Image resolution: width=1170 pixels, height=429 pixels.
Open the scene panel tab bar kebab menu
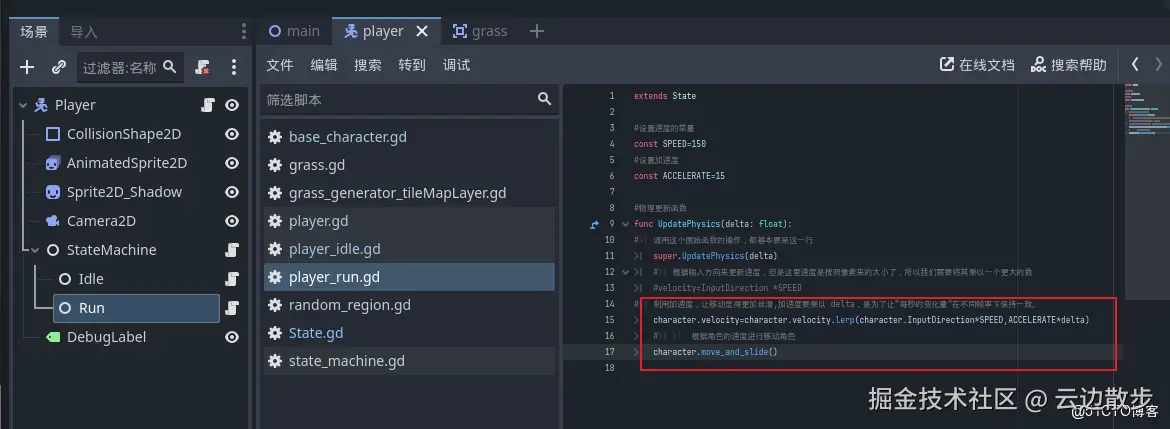point(243,31)
